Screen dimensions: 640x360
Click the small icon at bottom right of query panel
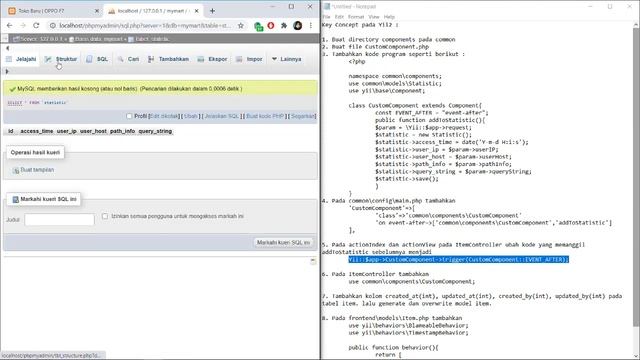point(313,261)
